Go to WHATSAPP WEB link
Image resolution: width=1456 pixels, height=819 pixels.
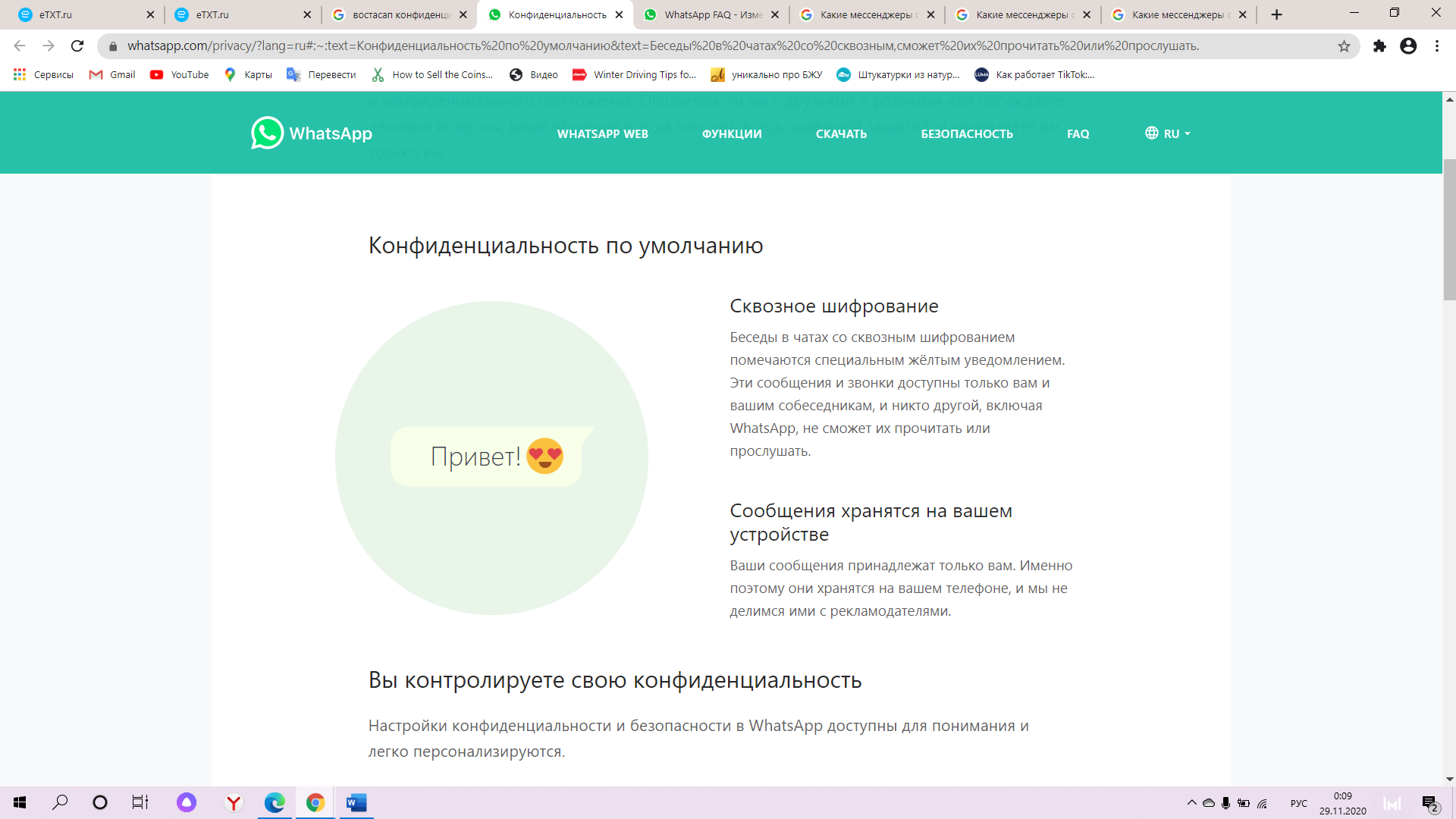[602, 133]
